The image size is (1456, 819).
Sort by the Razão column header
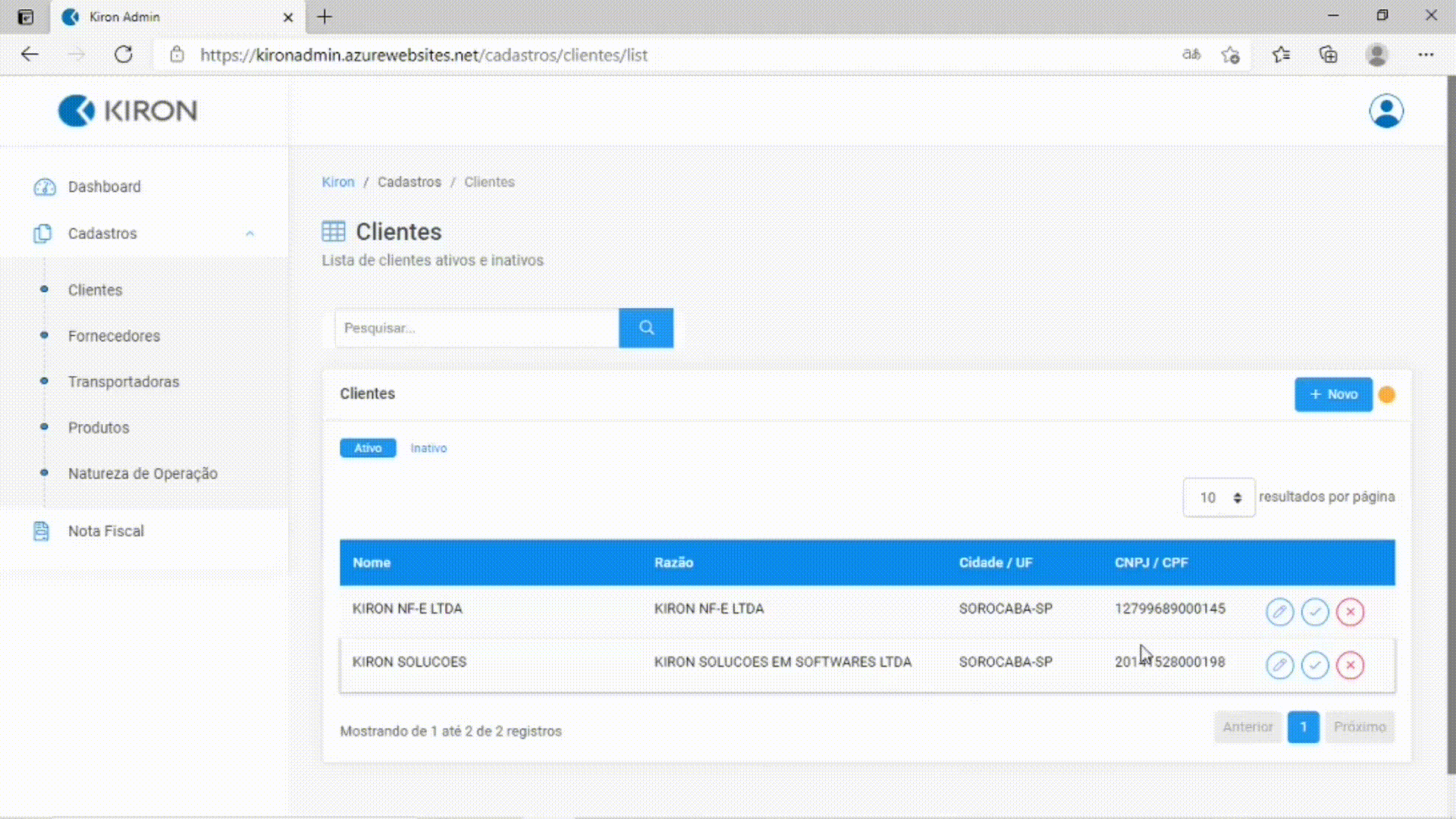coord(673,563)
